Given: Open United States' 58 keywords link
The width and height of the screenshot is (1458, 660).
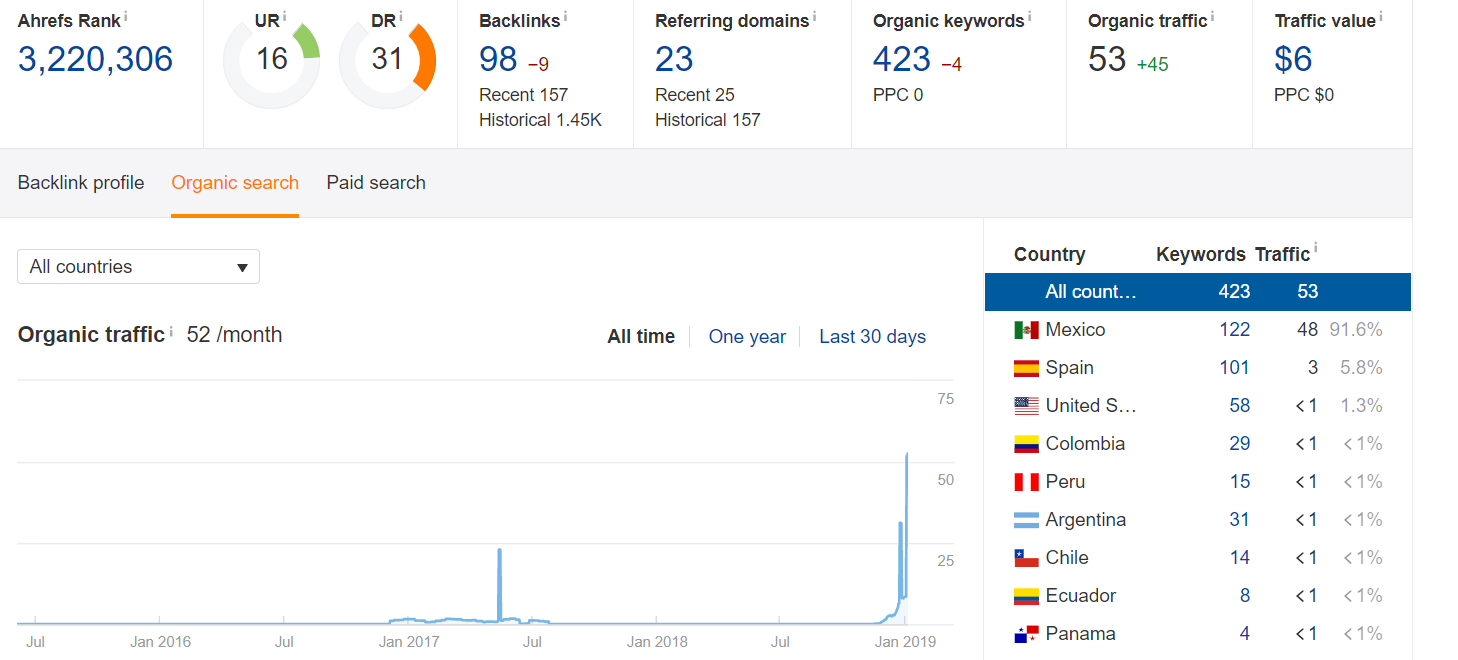Looking at the screenshot, I should [1240, 406].
